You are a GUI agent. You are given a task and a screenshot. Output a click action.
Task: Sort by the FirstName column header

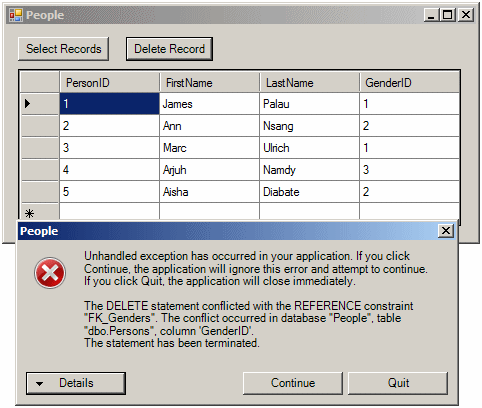pos(210,82)
